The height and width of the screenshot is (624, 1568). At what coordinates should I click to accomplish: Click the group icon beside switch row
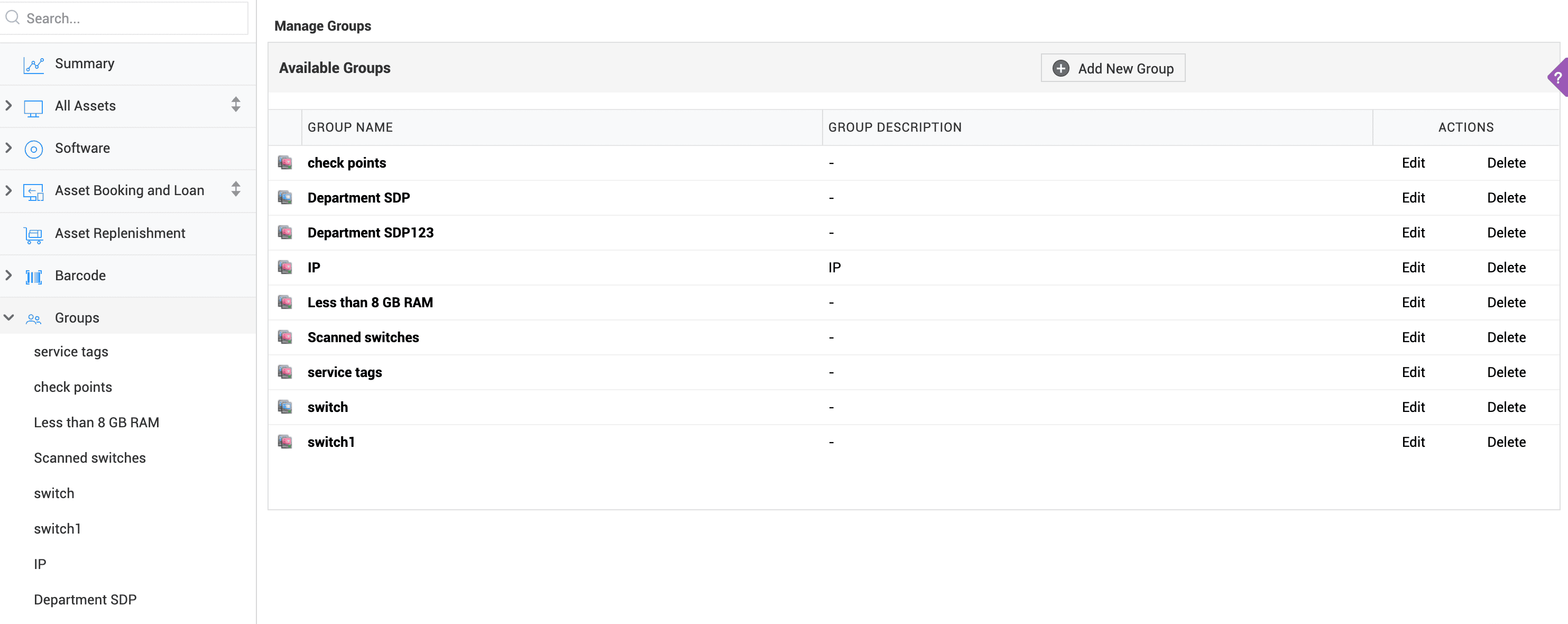coord(285,407)
